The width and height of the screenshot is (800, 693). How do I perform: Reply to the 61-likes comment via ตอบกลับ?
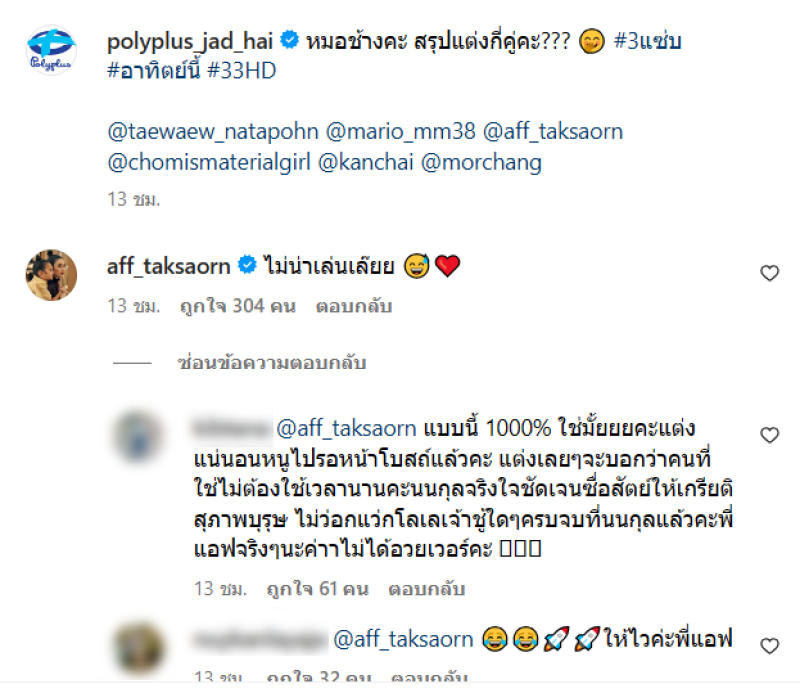point(427,589)
